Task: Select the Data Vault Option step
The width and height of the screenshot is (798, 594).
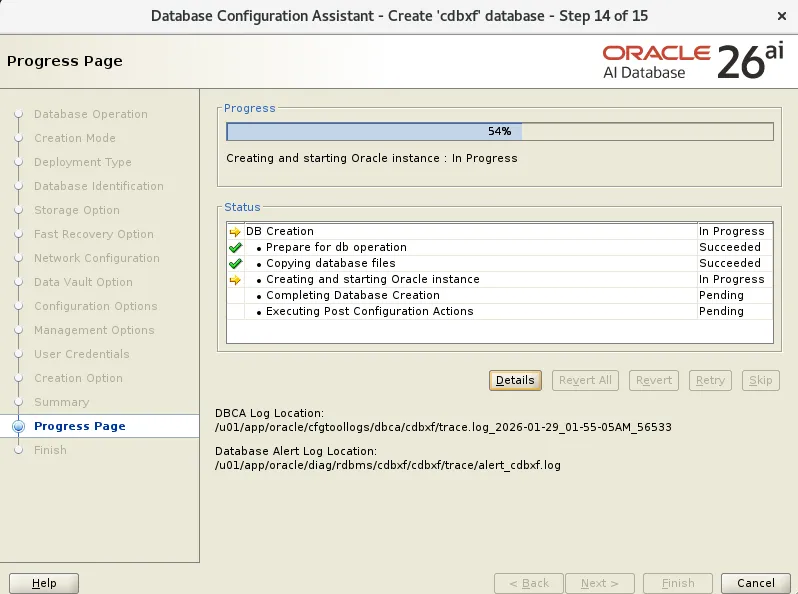Action: 83,282
